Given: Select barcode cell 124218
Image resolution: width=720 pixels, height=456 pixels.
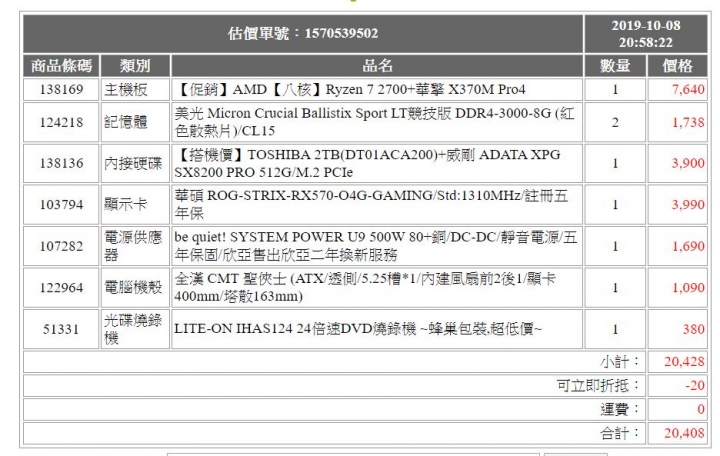Looking at the screenshot, I should coord(62,122).
